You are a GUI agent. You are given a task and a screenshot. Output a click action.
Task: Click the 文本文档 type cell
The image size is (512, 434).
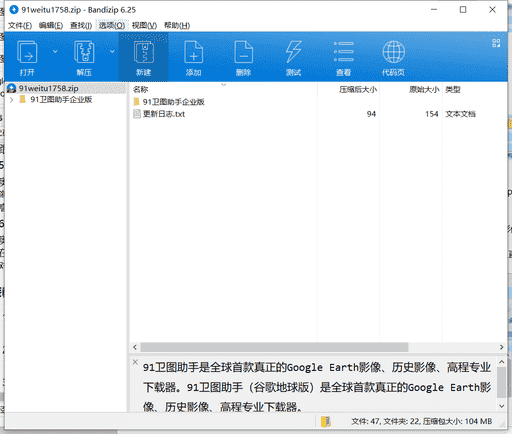[x=461, y=114]
